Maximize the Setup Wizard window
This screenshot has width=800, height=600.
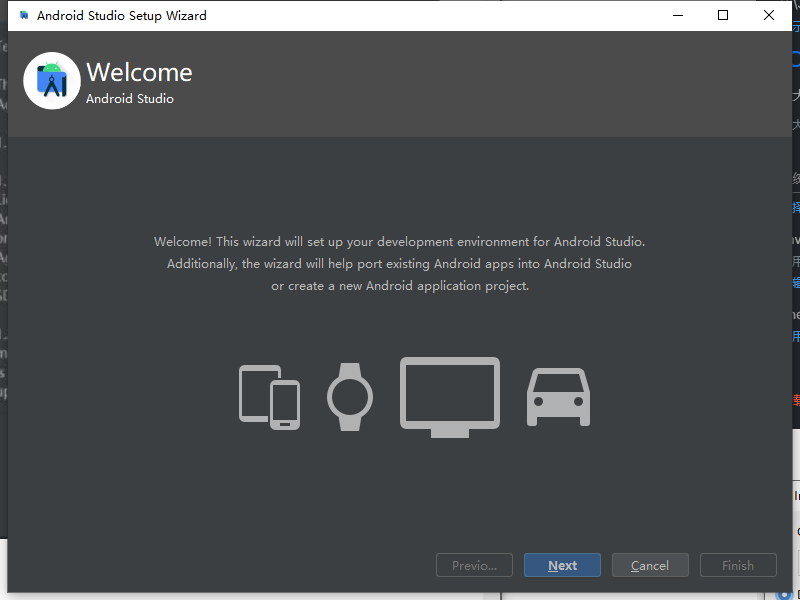[x=722, y=15]
